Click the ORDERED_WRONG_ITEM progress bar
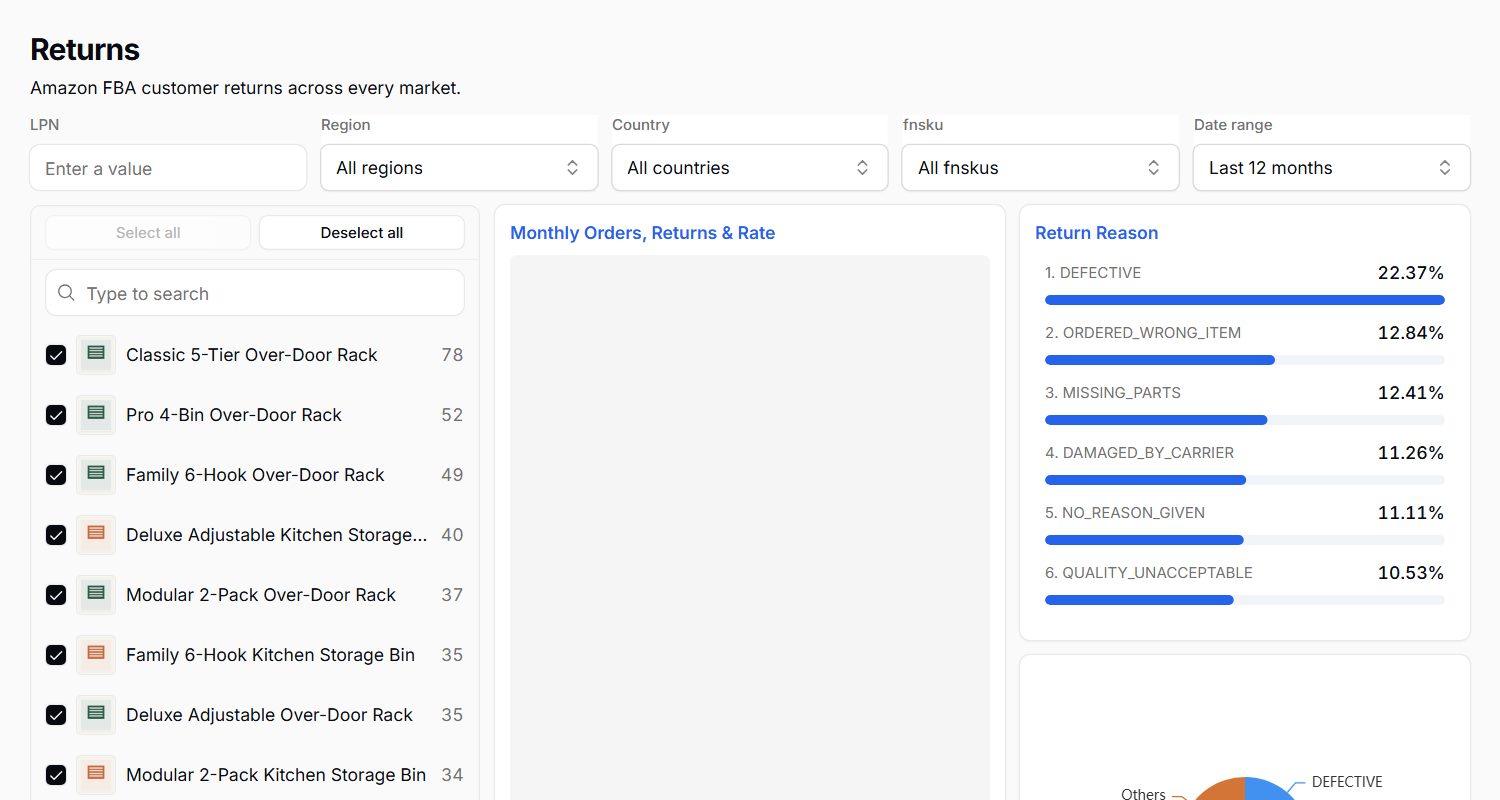Image resolution: width=1500 pixels, height=800 pixels. (x=1245, y=360)
